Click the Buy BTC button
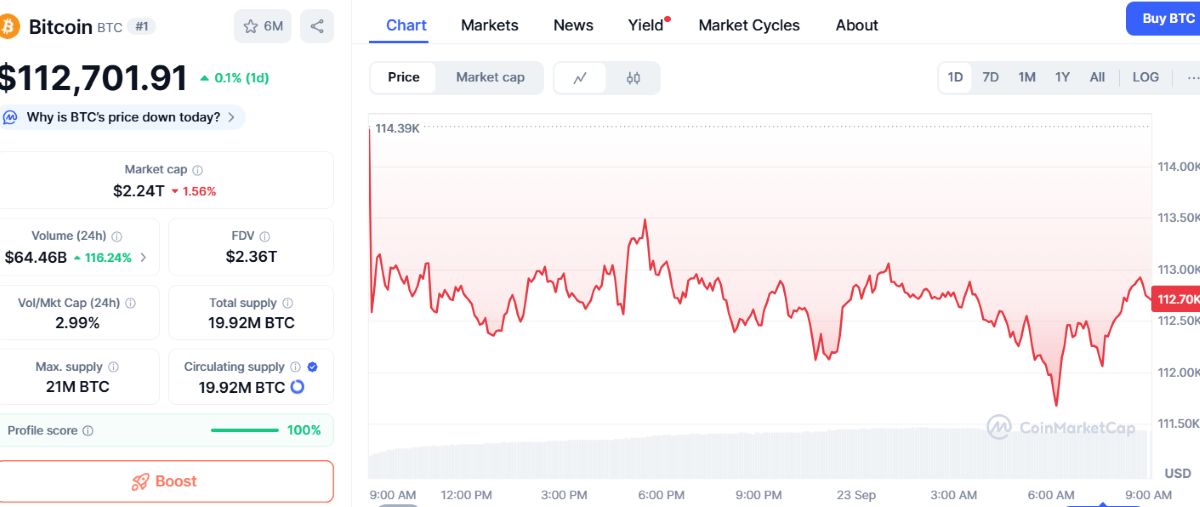 pyautogui.click(x=1166, y=18)
